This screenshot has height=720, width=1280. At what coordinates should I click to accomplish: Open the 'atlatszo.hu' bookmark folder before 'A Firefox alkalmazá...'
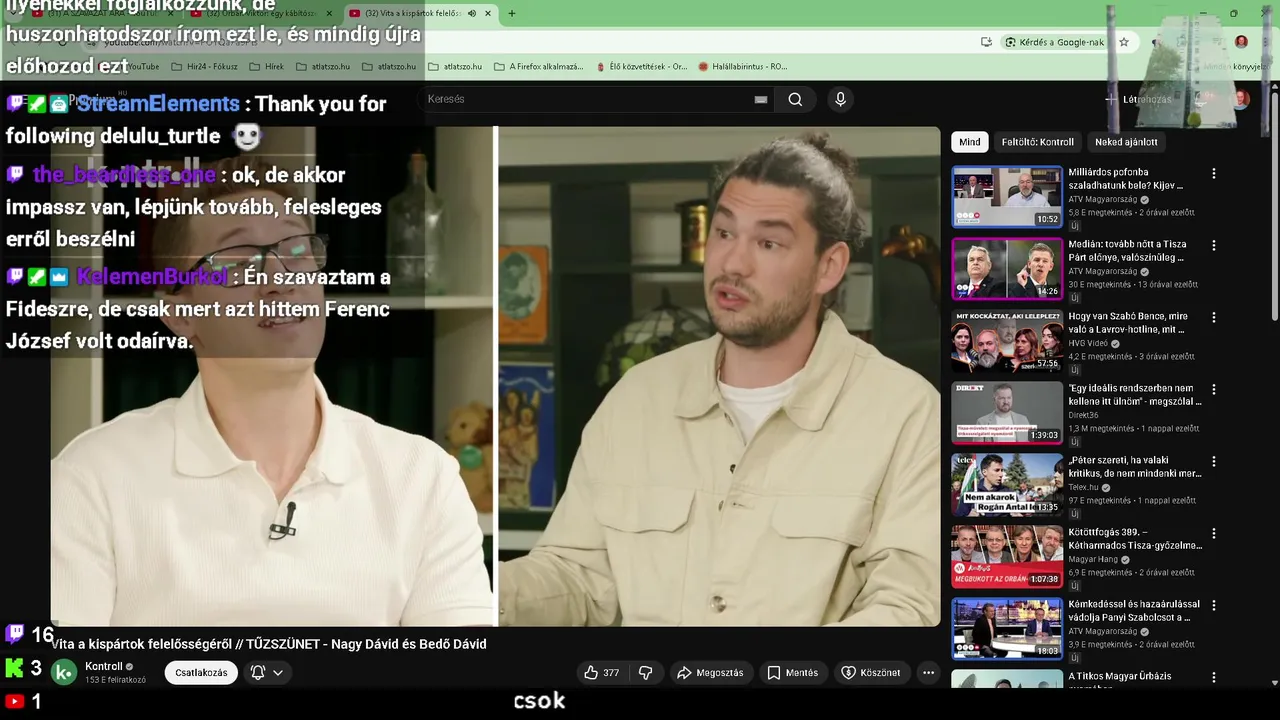click(455, 67)
